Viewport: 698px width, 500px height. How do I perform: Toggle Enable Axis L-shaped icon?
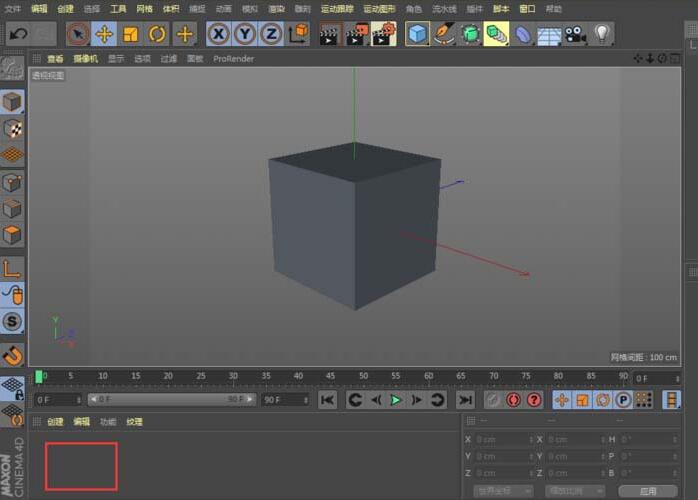(x=12, y=268)
